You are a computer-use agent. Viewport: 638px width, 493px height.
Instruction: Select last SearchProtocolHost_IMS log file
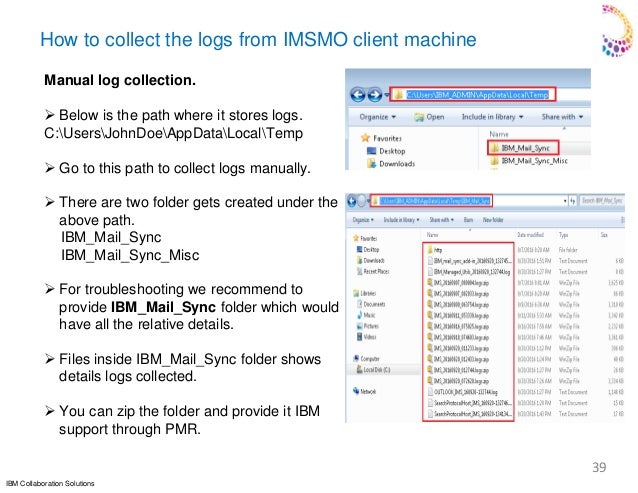(469, 414)
